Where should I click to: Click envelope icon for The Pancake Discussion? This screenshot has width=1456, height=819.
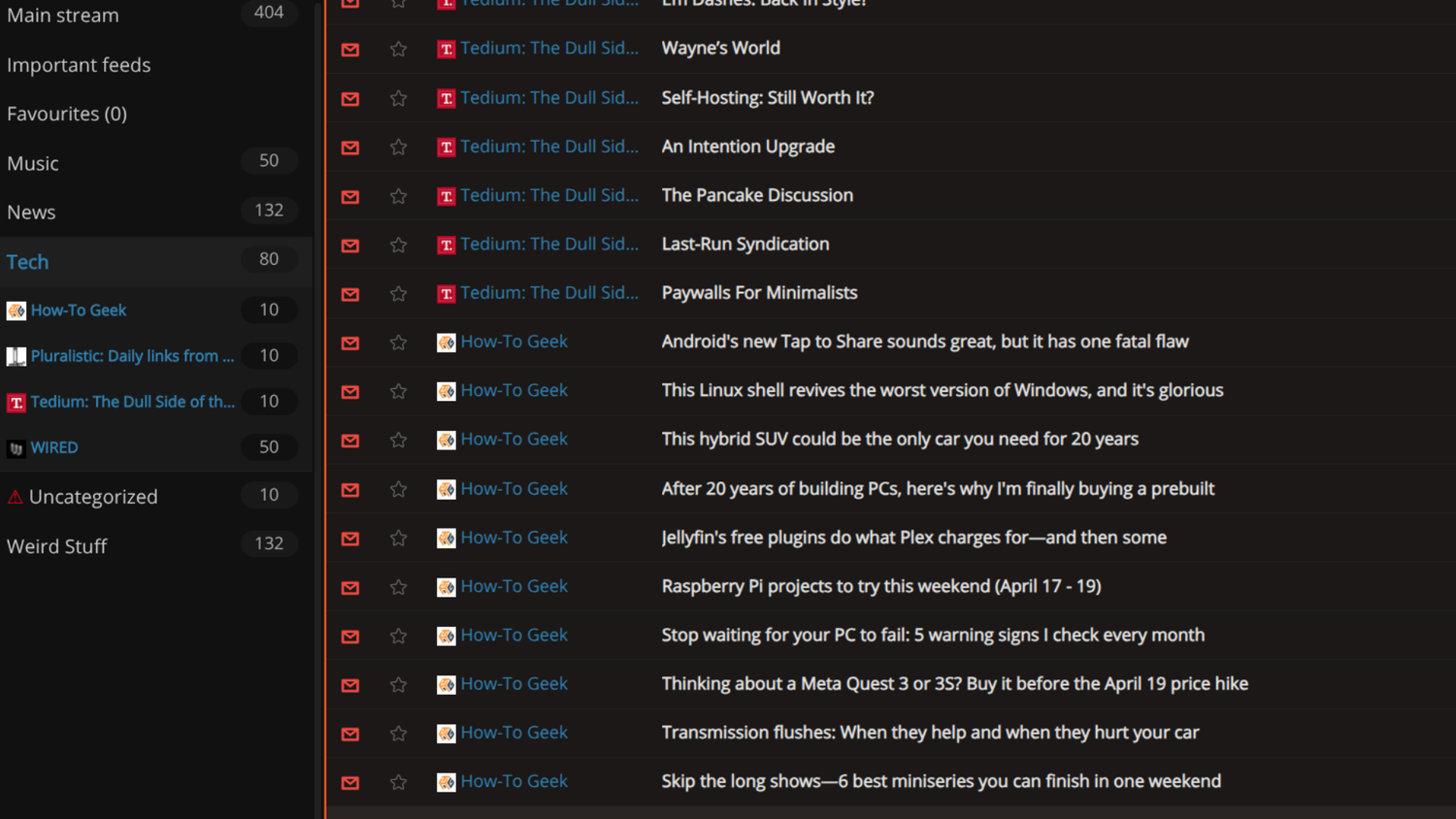point(350,196)
